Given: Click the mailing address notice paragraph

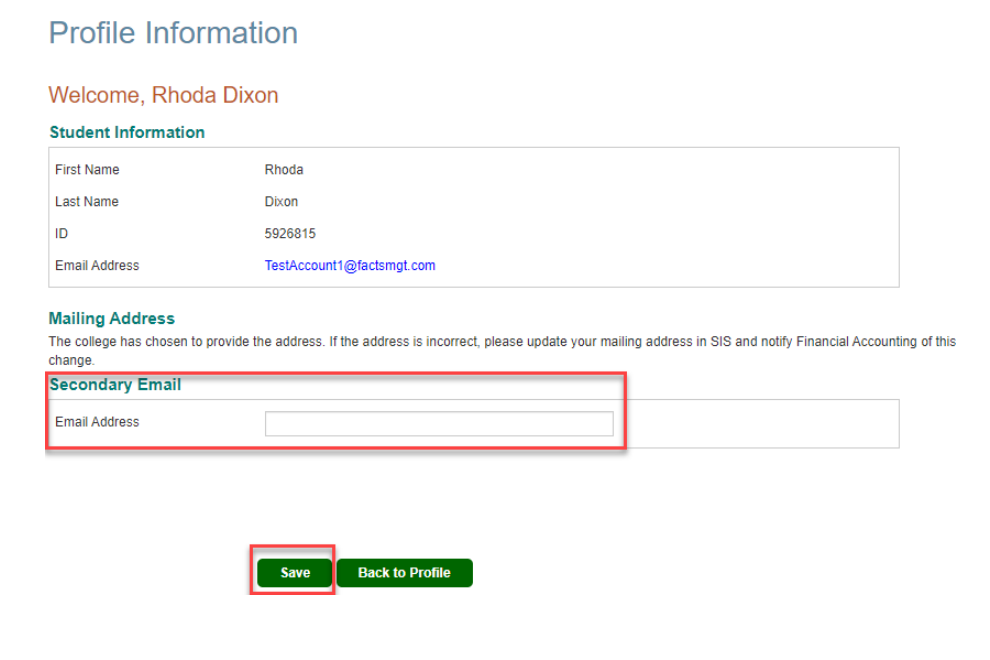Looking at the screenshot, I should tap(400, 342).
